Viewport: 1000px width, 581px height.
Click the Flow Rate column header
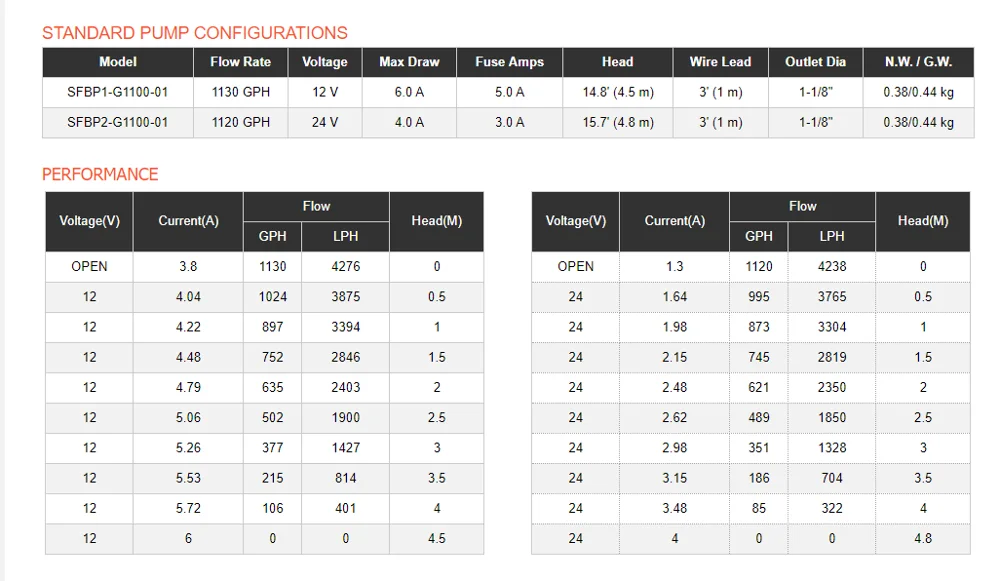coord(240,62)
